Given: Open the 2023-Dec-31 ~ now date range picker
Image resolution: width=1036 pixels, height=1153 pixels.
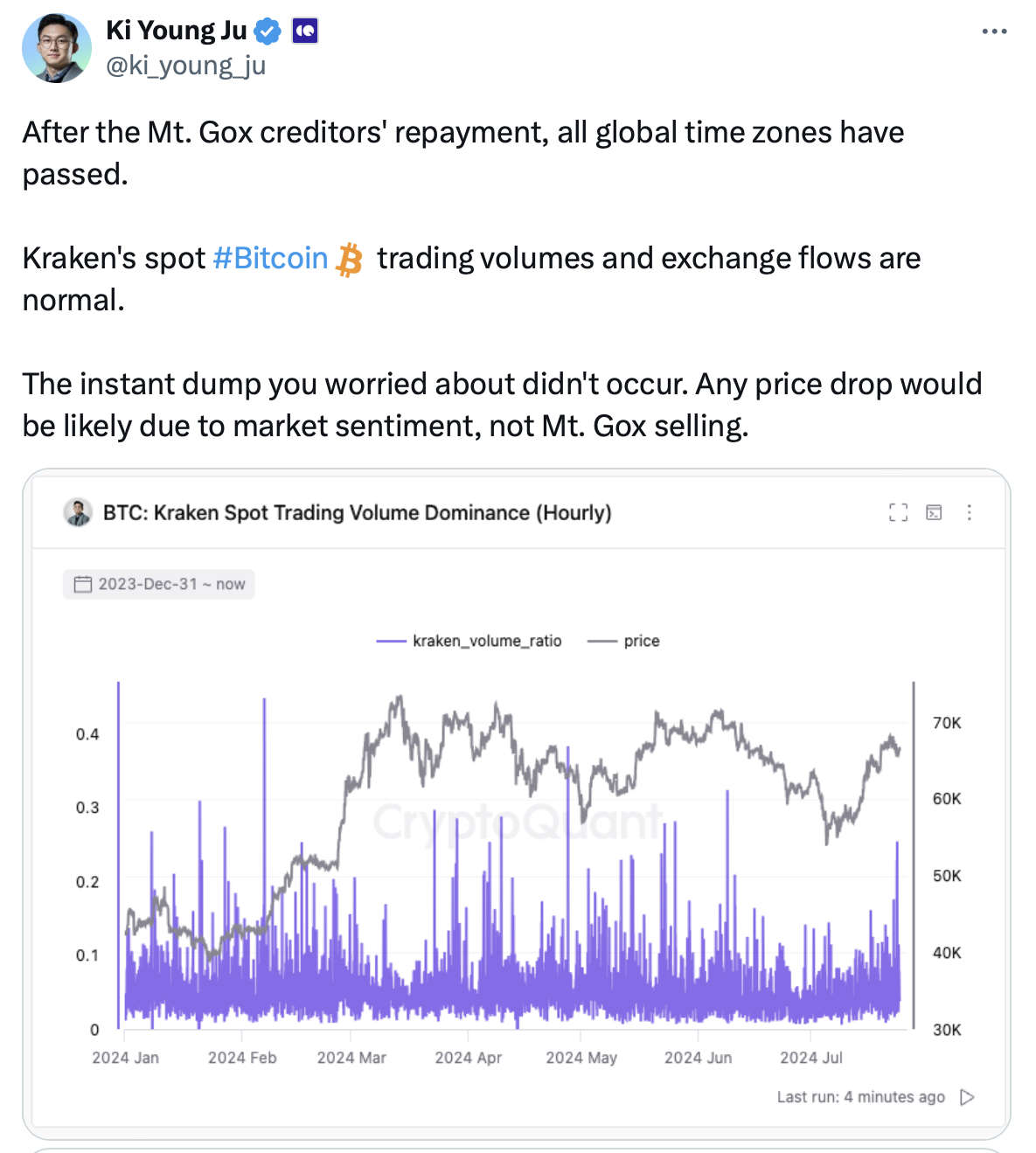Looking at the screenshot, I should (x=159, y=584).
